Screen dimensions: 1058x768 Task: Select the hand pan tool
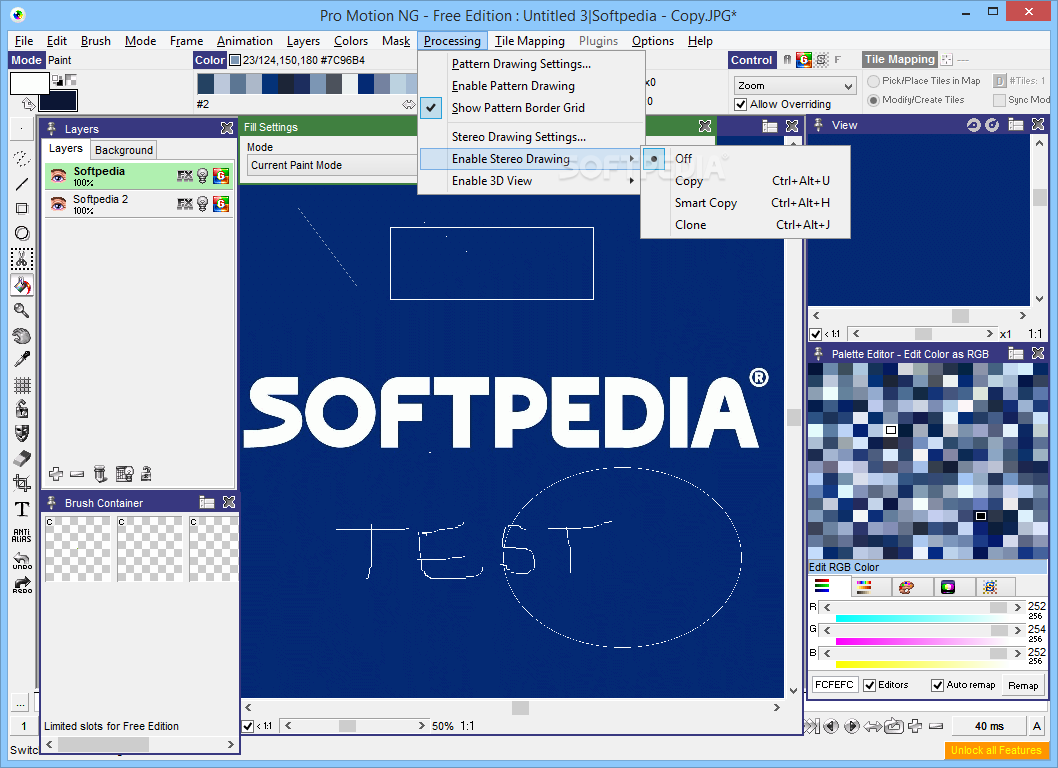tap(22, 335)
